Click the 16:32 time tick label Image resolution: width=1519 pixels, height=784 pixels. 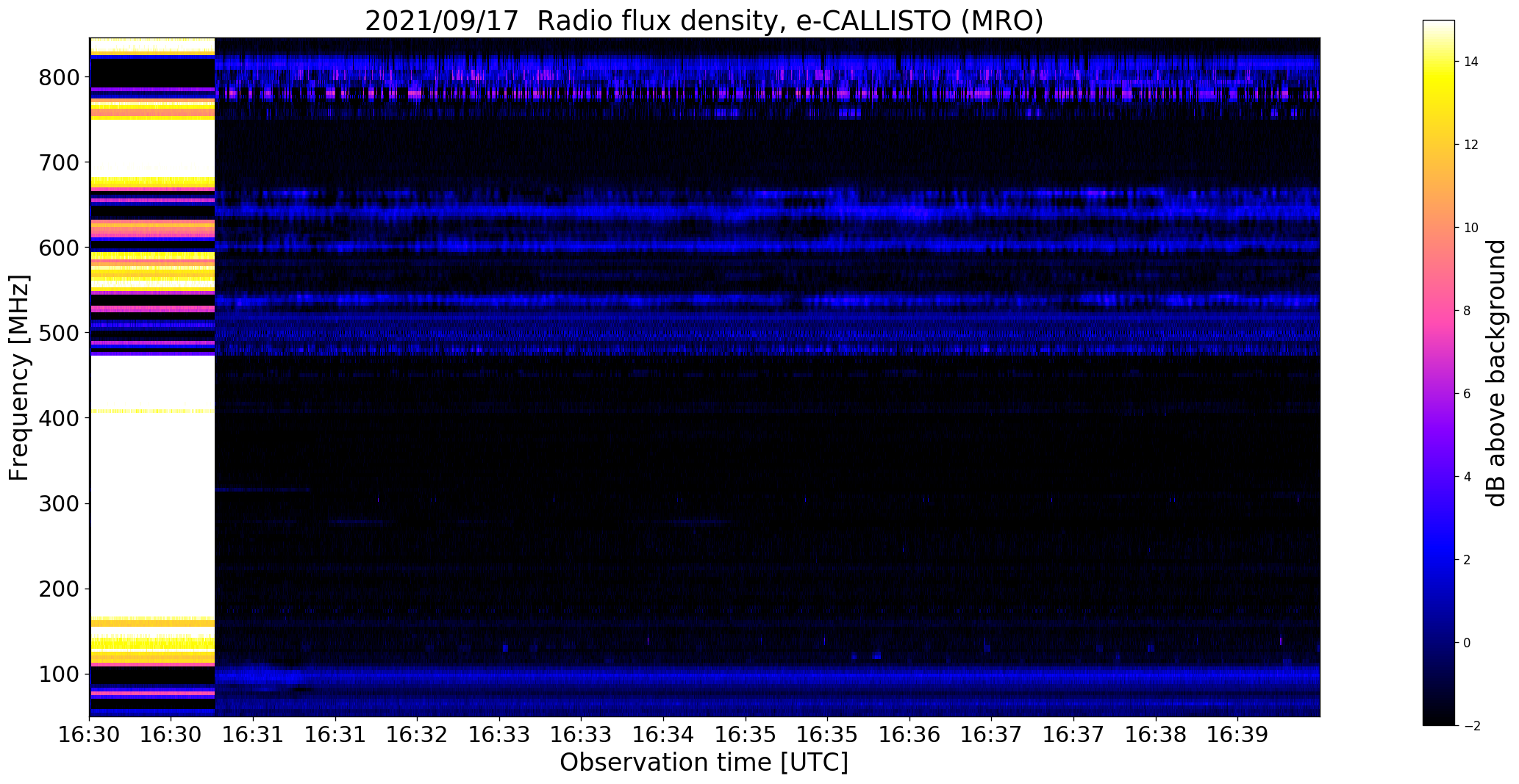418,735
